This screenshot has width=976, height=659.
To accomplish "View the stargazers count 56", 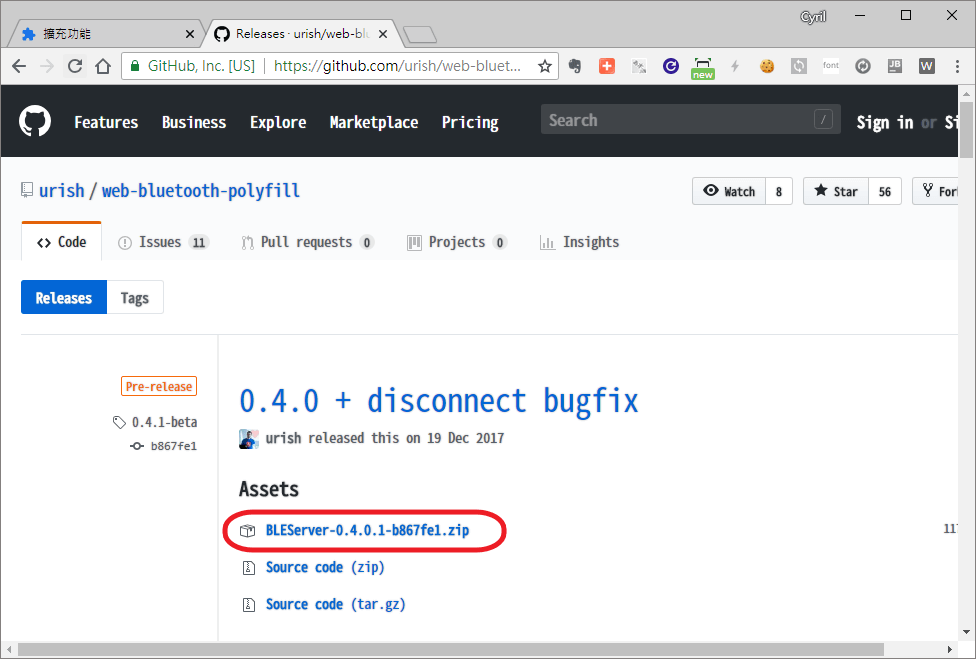I will 884,191.
